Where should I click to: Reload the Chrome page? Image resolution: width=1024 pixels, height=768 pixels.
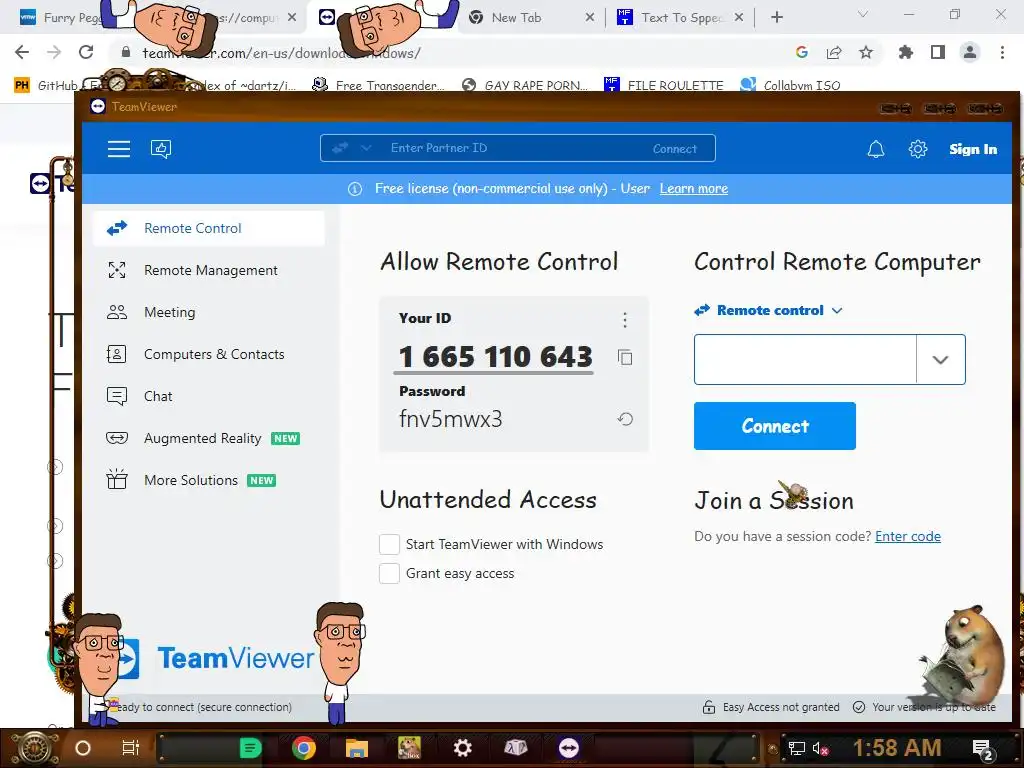[86, 52]
